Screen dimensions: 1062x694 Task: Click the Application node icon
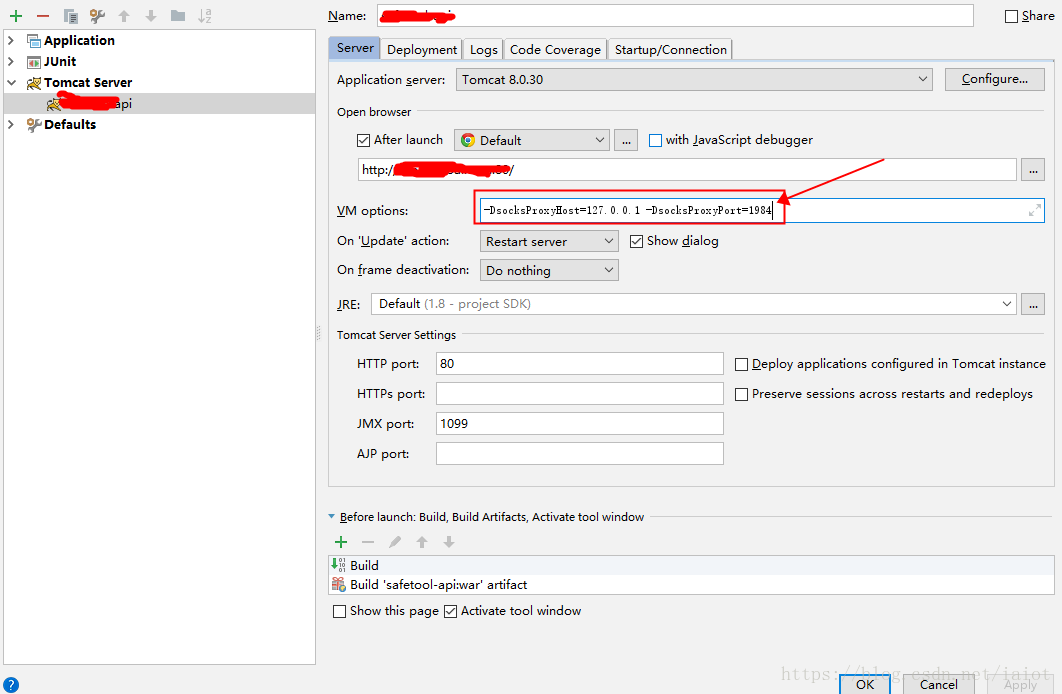click(x=34, y=41)
